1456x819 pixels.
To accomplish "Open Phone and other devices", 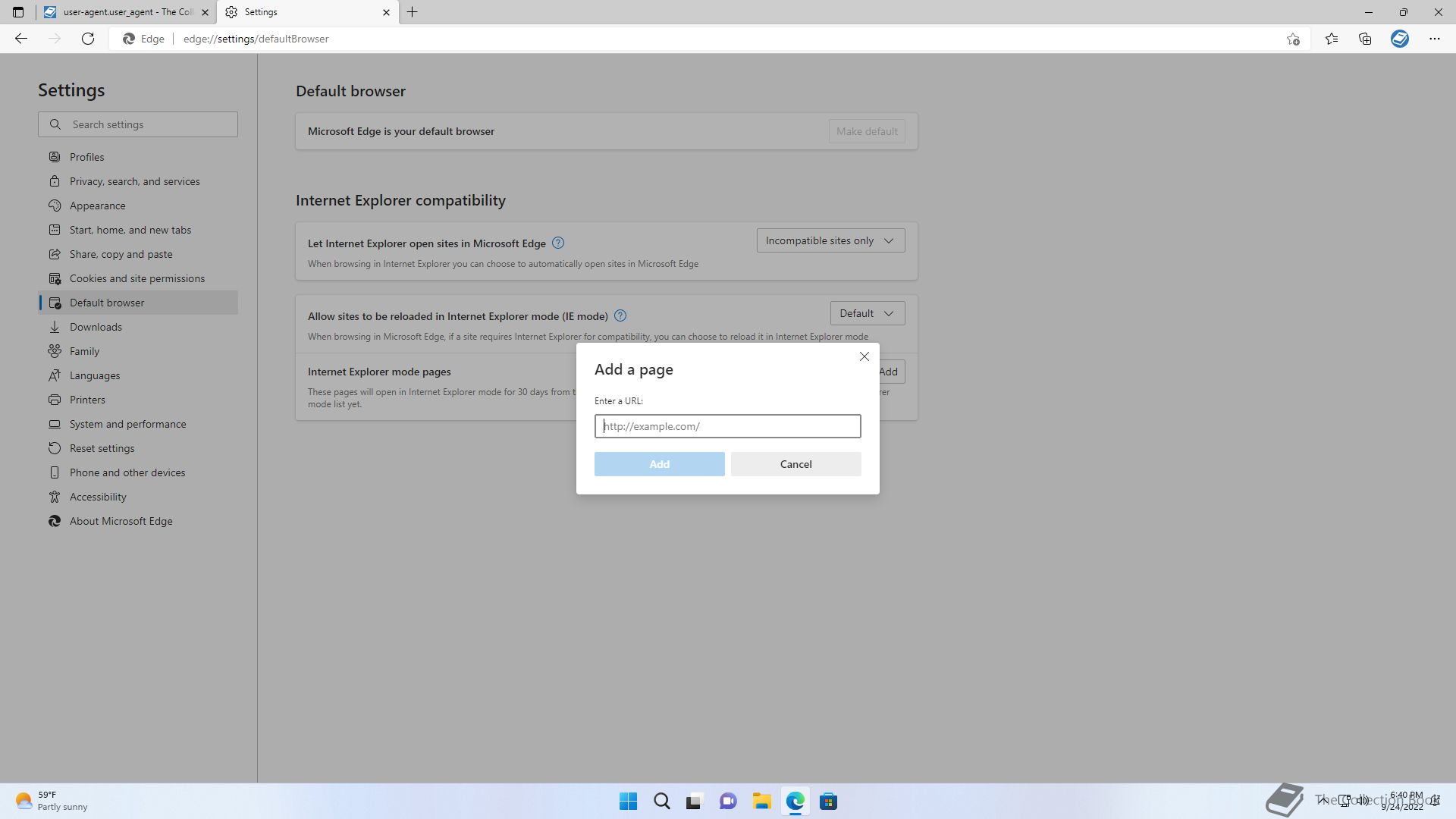I will click(138, 472).
